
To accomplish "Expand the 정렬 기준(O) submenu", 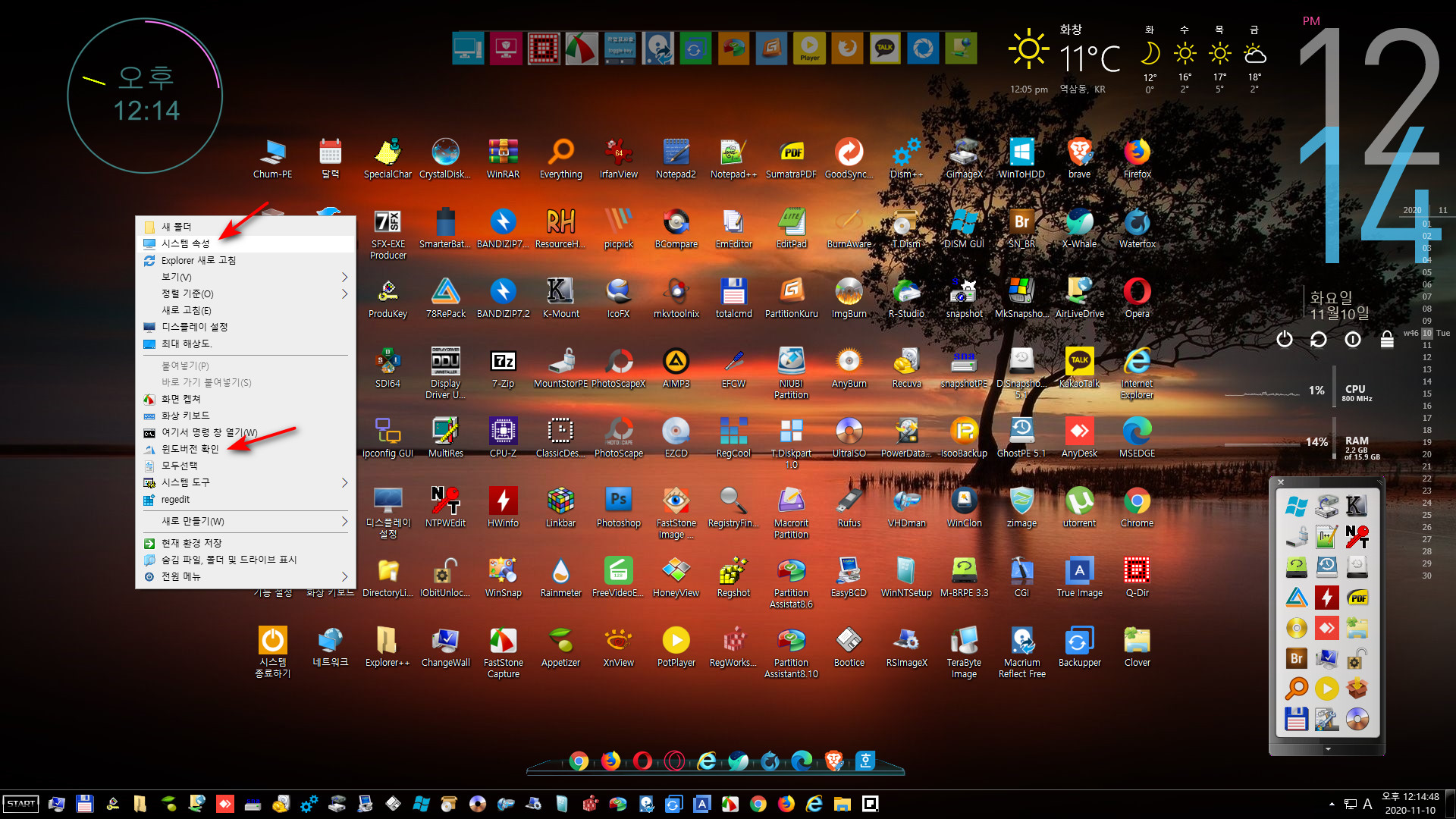I will 245,293.
